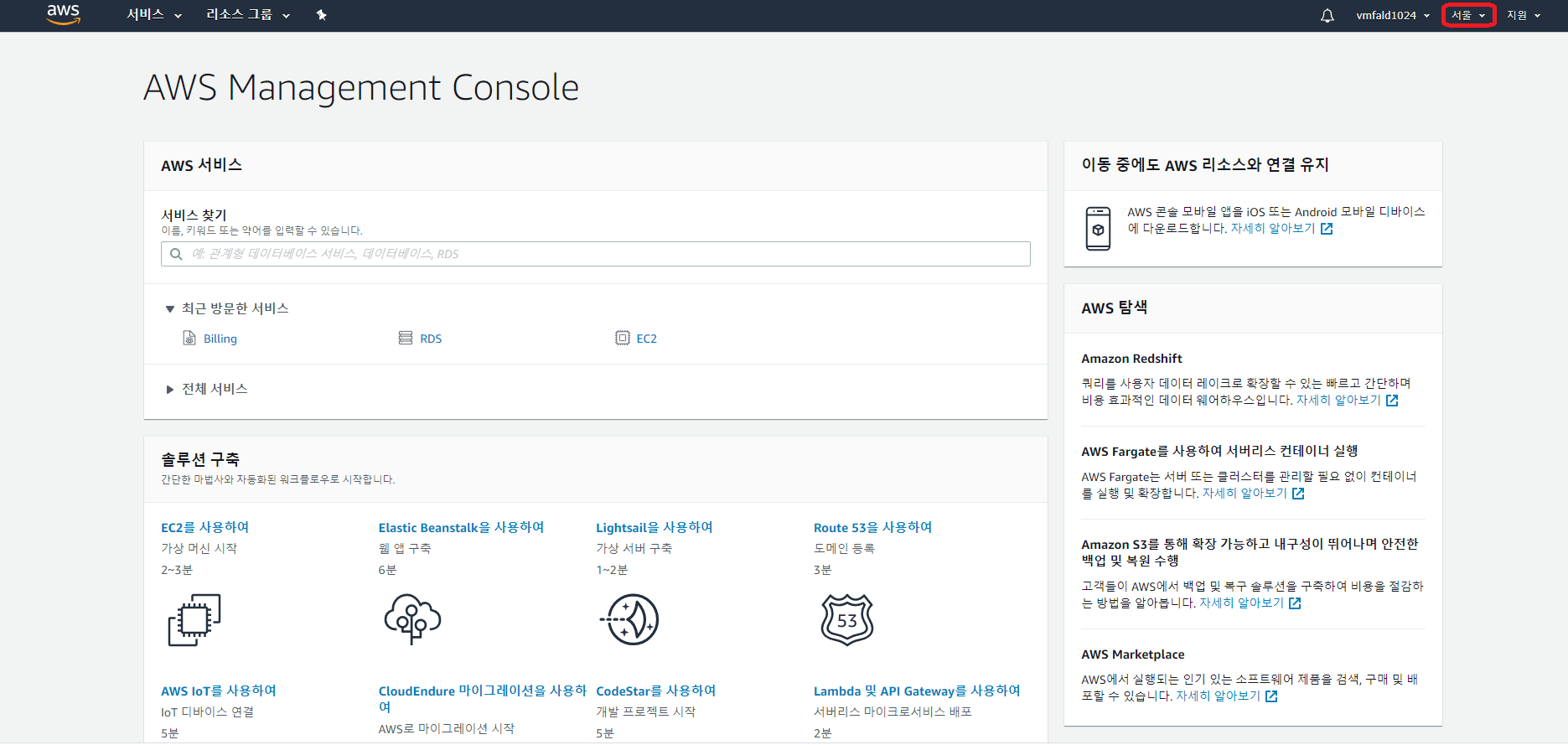Click 자세히 알아보기 under Amazon Redshift

1338,401
